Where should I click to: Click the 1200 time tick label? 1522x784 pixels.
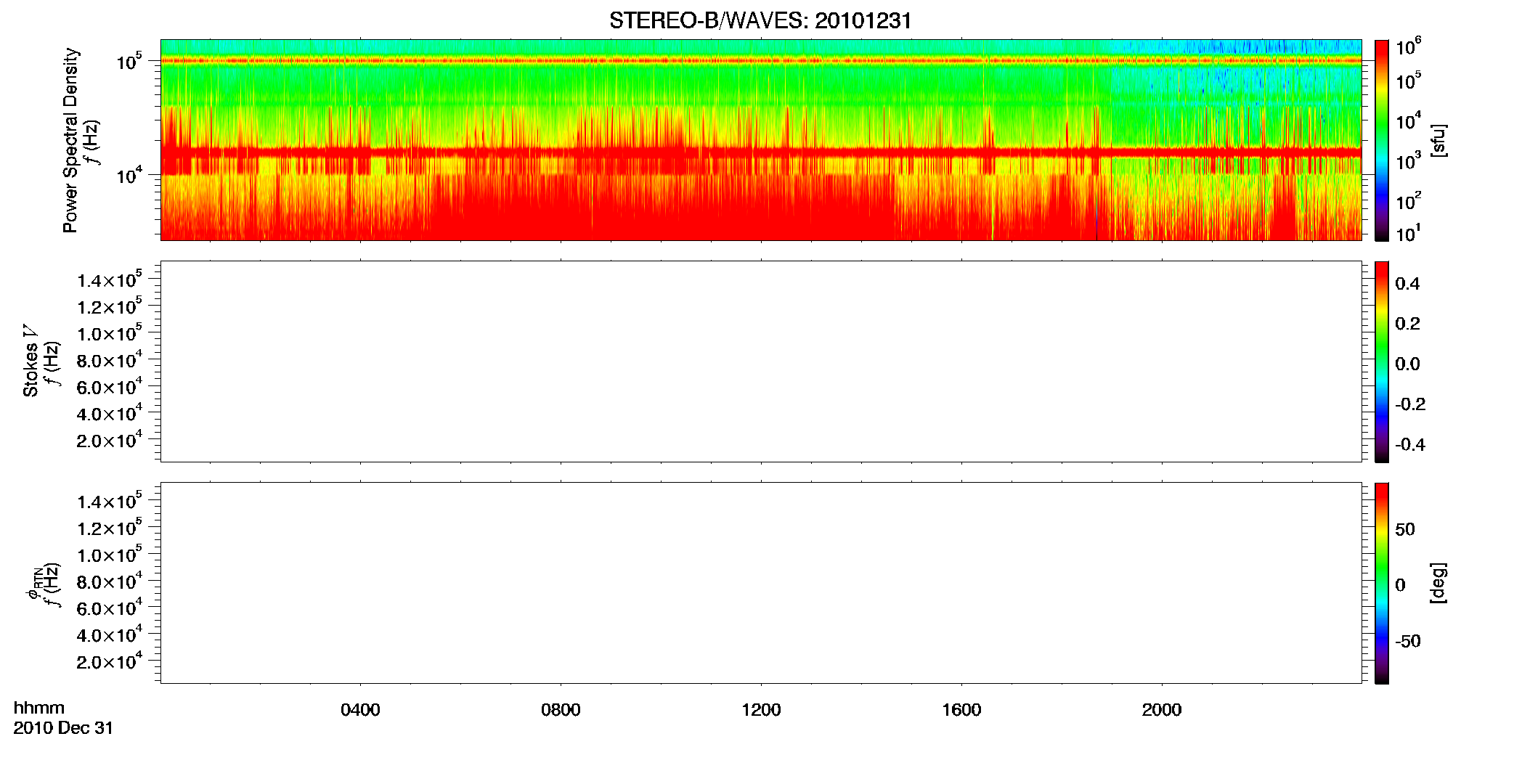pos(761,710)
